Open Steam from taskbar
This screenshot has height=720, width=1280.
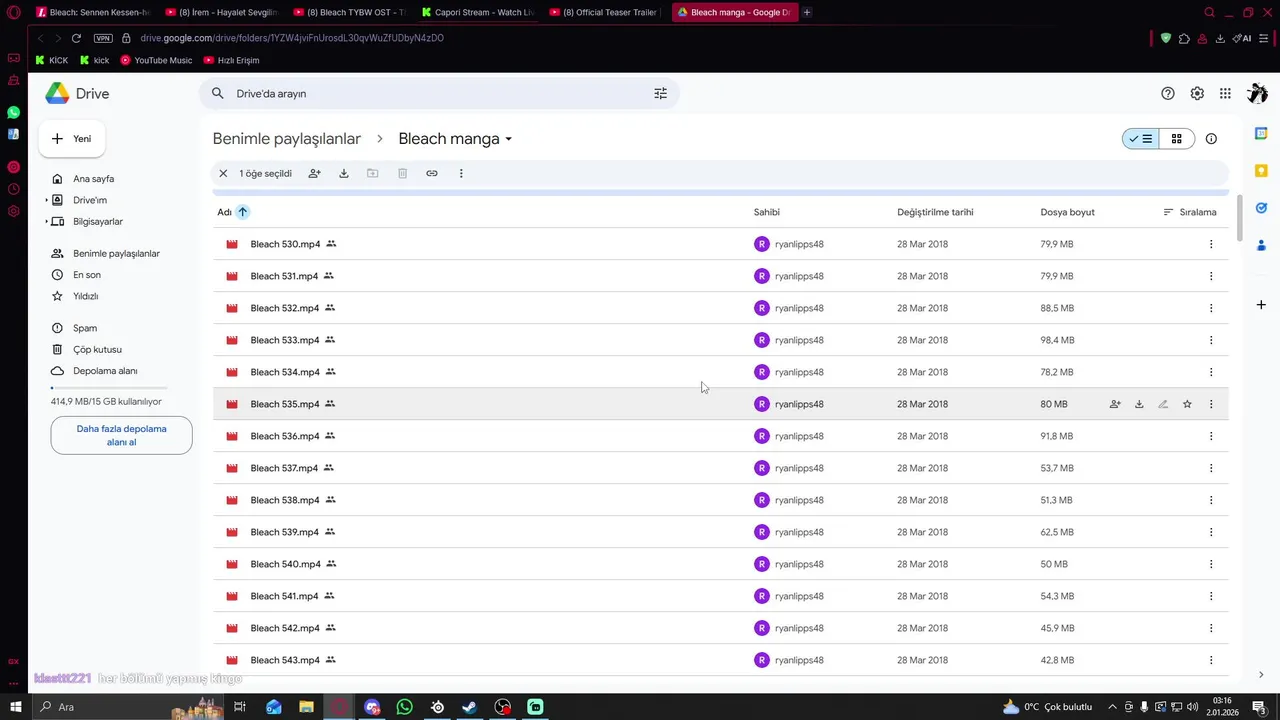click(469, 707)
